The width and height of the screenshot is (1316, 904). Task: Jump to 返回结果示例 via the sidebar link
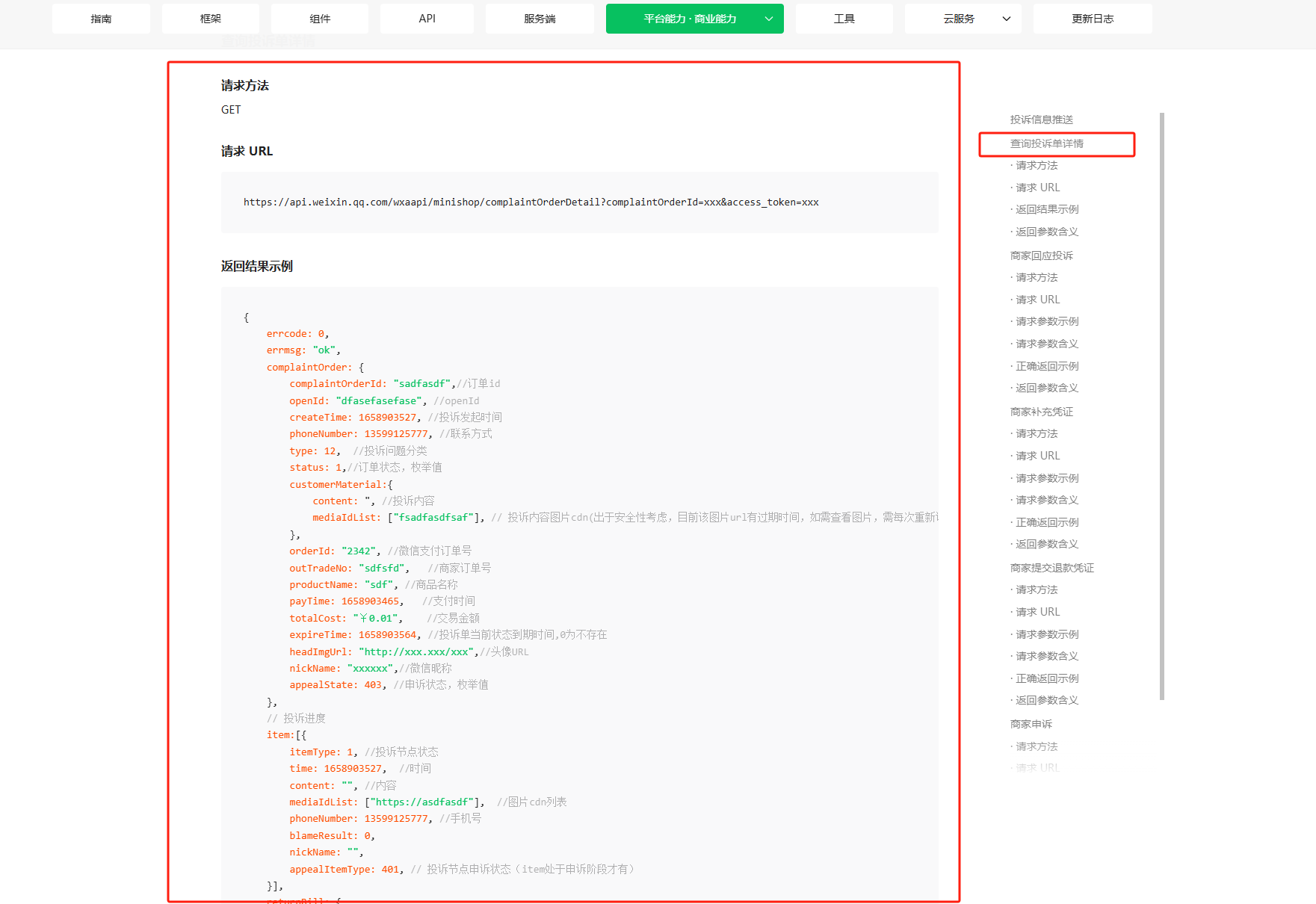[x=1047, y=209]
